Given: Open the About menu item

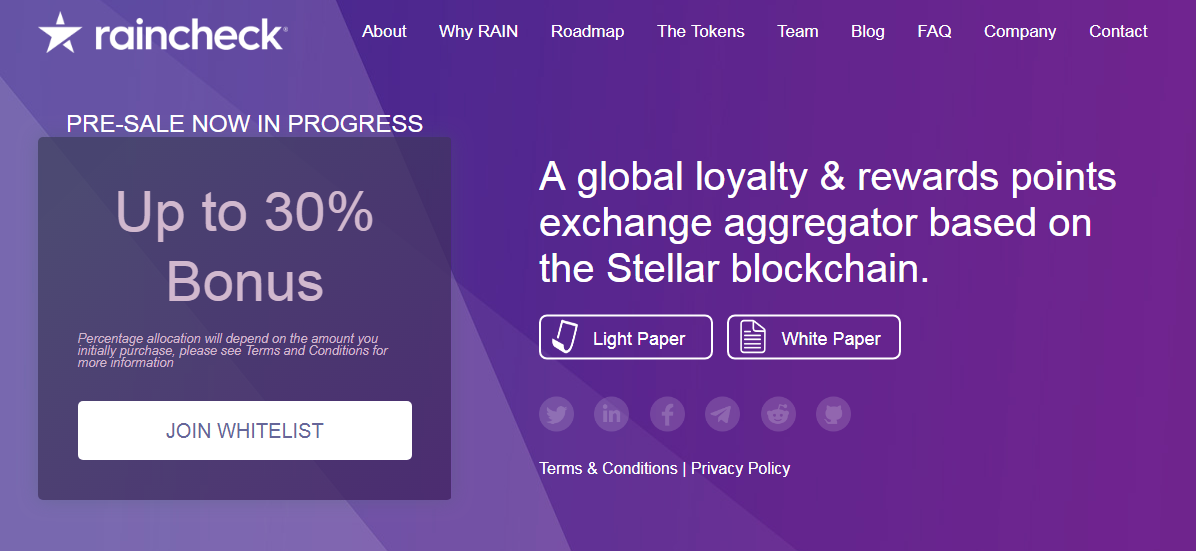Looking at the screenshot, I should click(384, 31).
